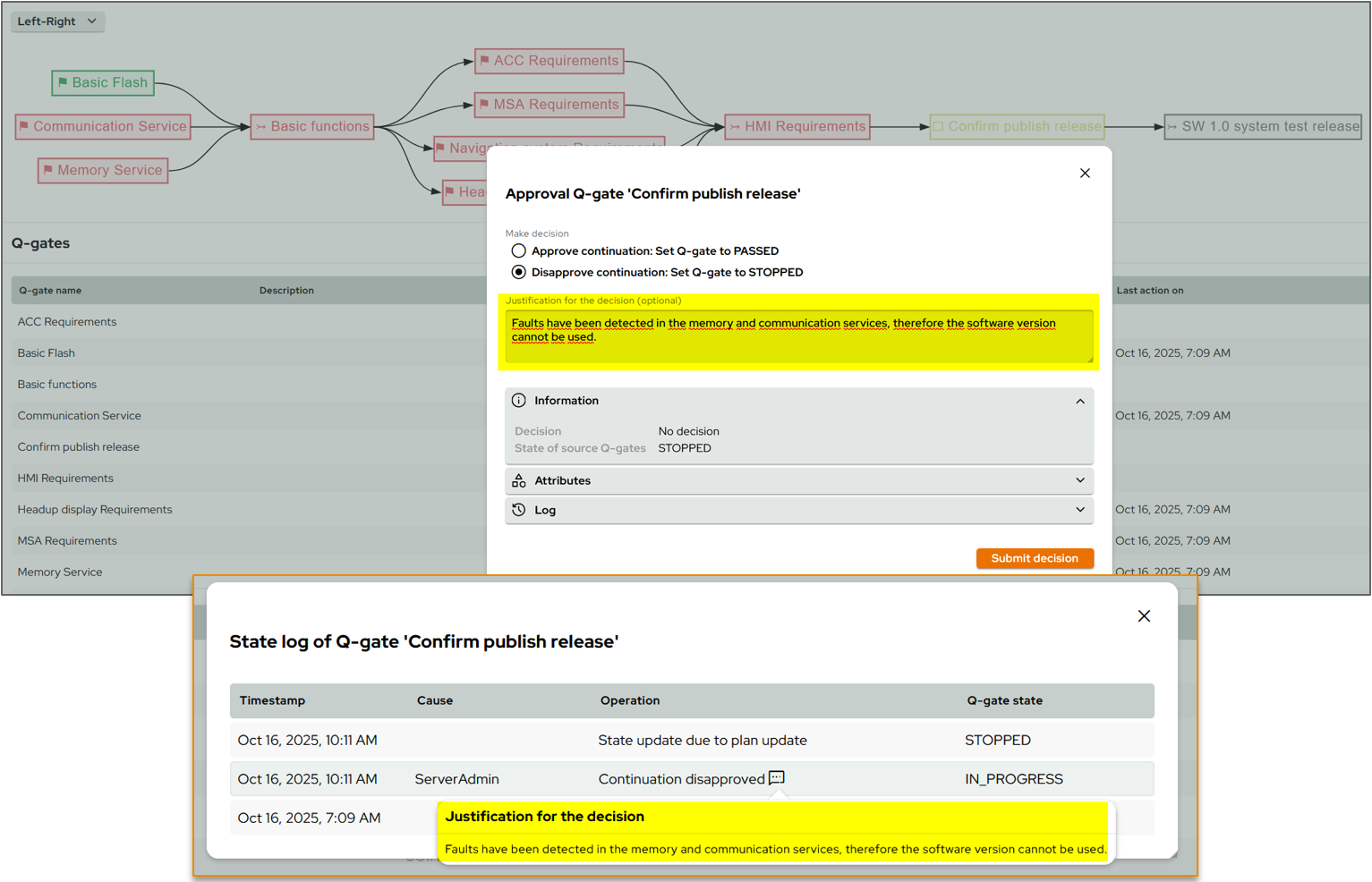1372x882 pixels.
Task: Click the Log history clock icon
Action: tap(519, 510)
